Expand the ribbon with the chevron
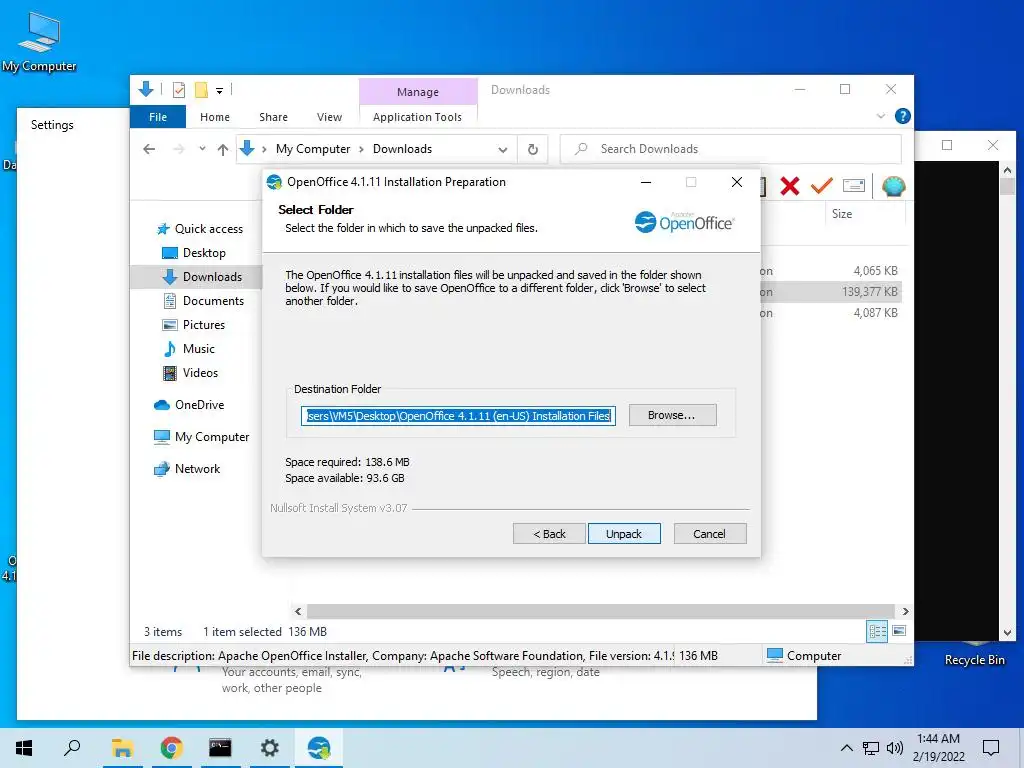Screen dimensions: 1024x768 tap(880, 116)
